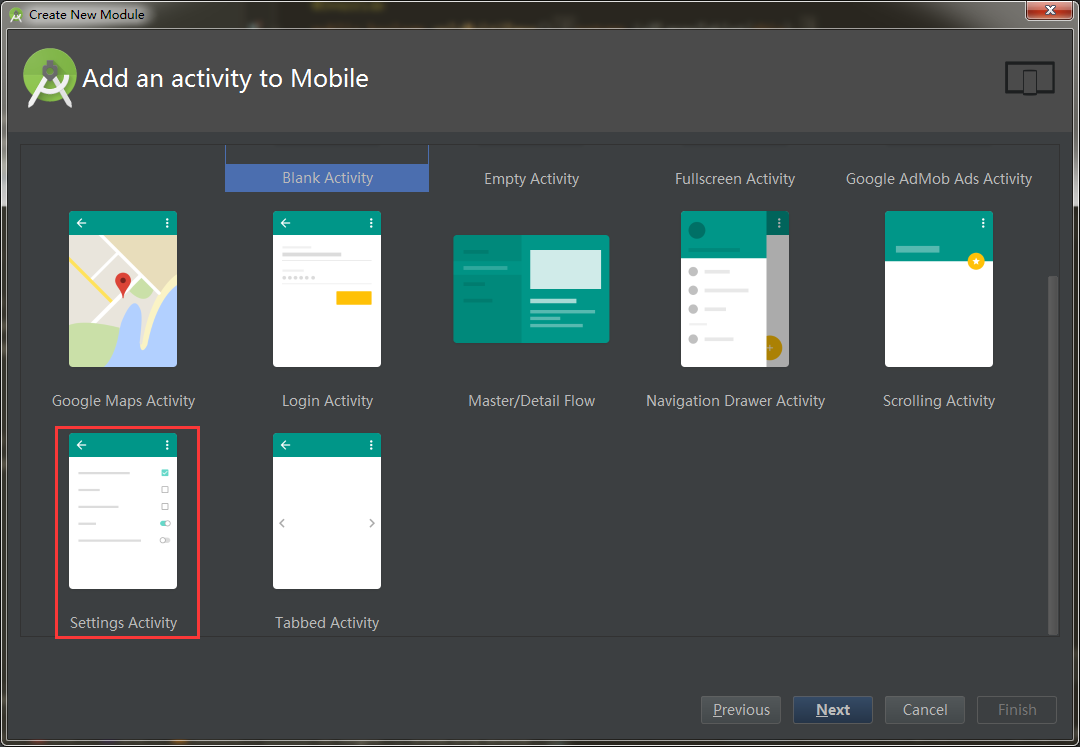The width and height of the screenshot is (1080, 747).
Task: Click the device frame icon at top right
Action: [x=1029, y=77]
